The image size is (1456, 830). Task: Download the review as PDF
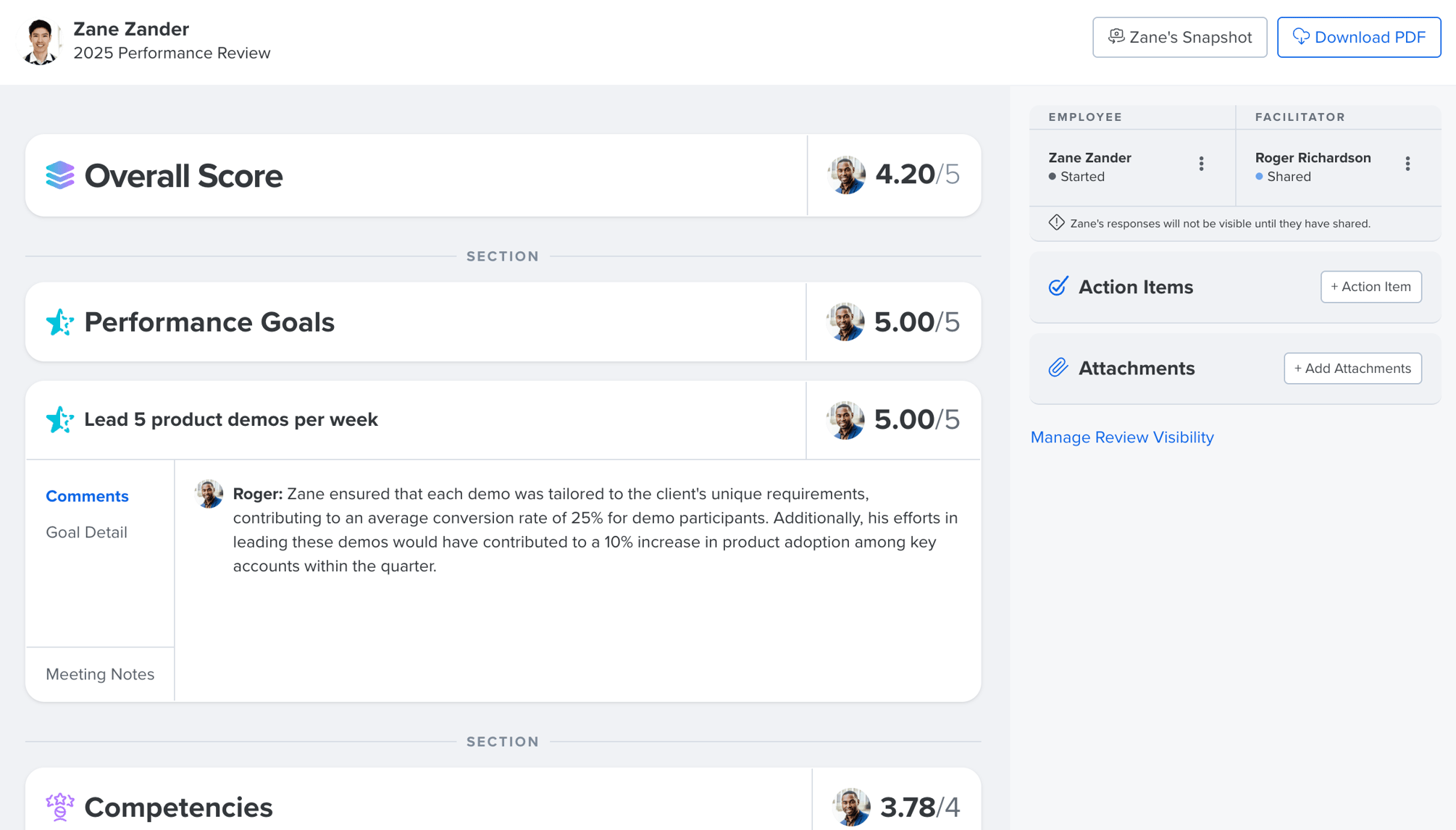tap(1358, 37)
